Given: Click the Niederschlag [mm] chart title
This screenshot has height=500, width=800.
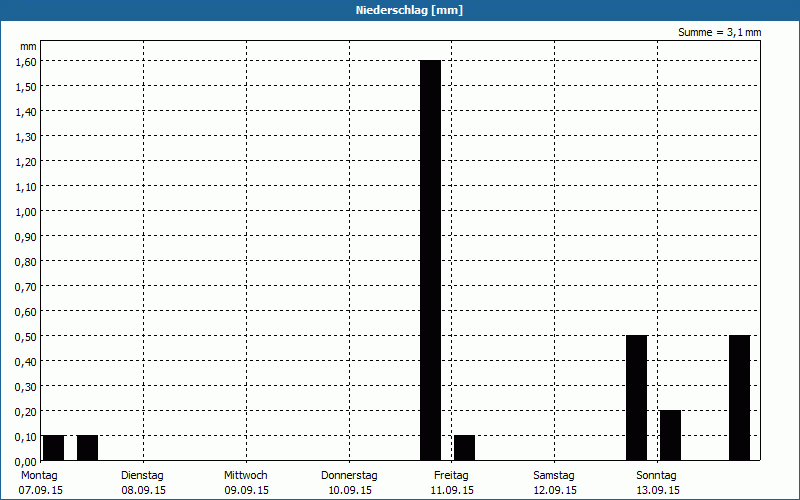Looking at the screenshot, I should (x=409, y=10).
